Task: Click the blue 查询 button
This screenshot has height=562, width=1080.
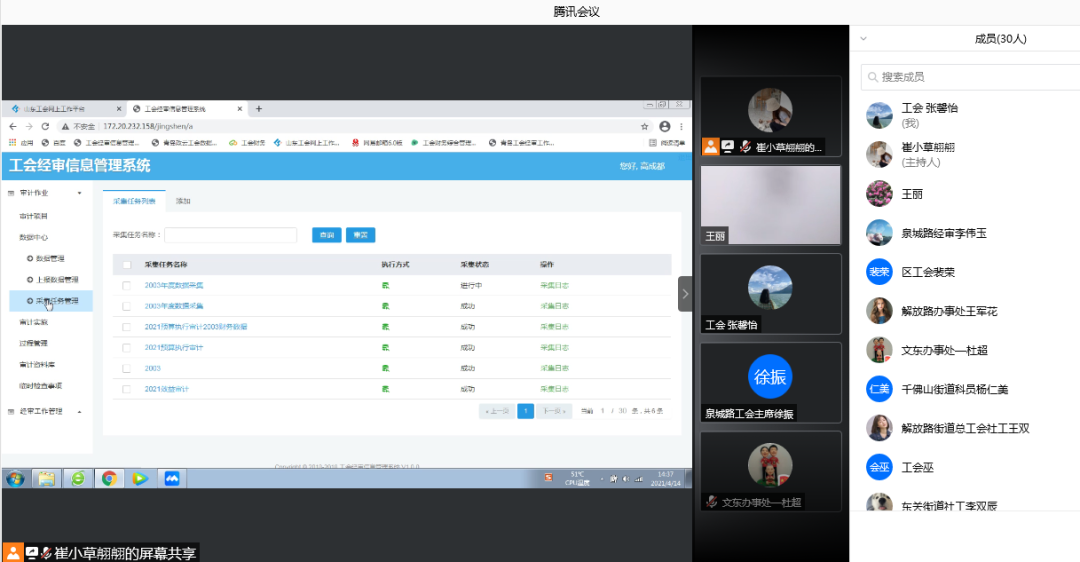Action: click(326, 235)
